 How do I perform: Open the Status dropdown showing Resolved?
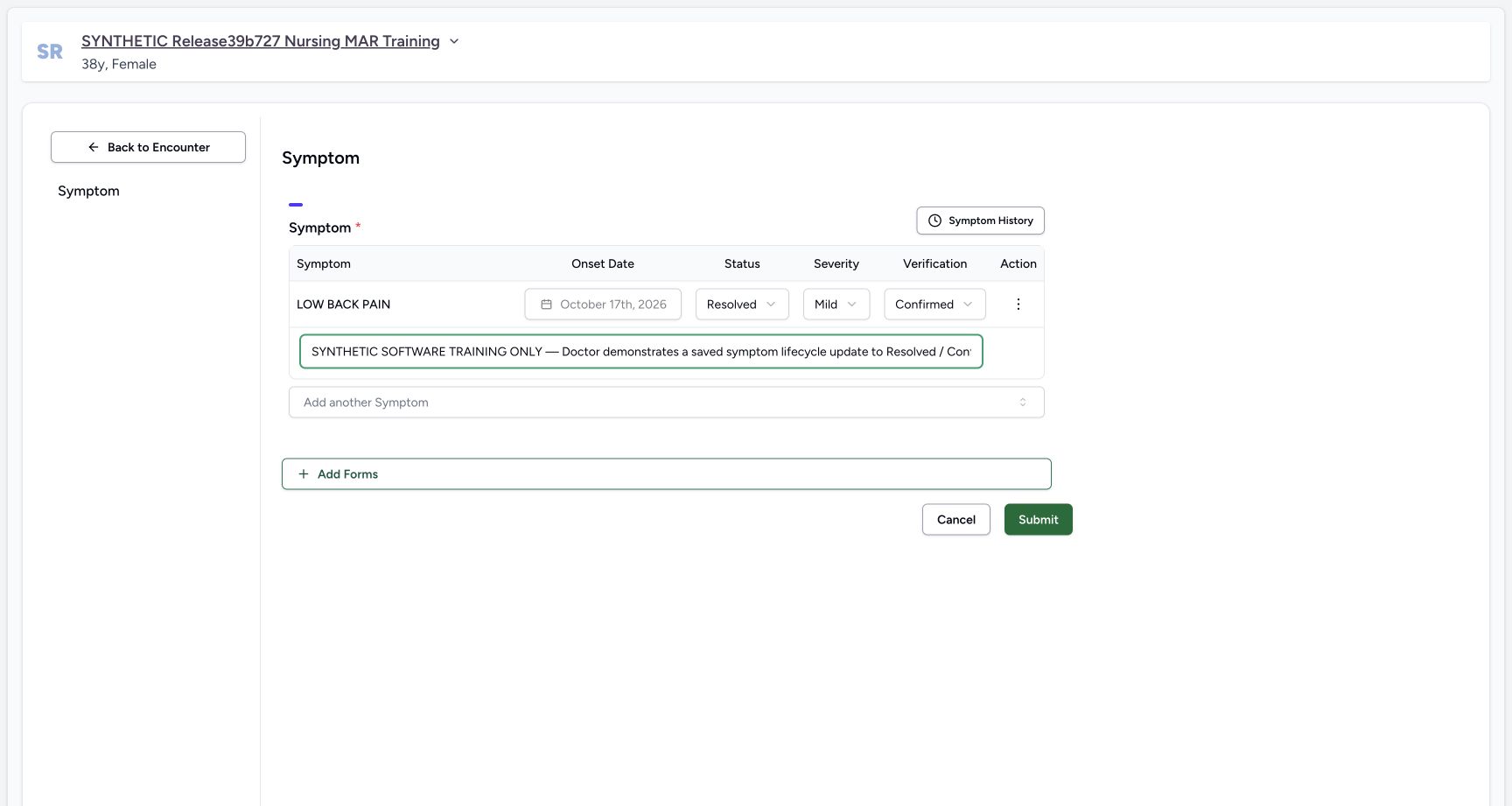pyautogui.click(x=742, y=305)
